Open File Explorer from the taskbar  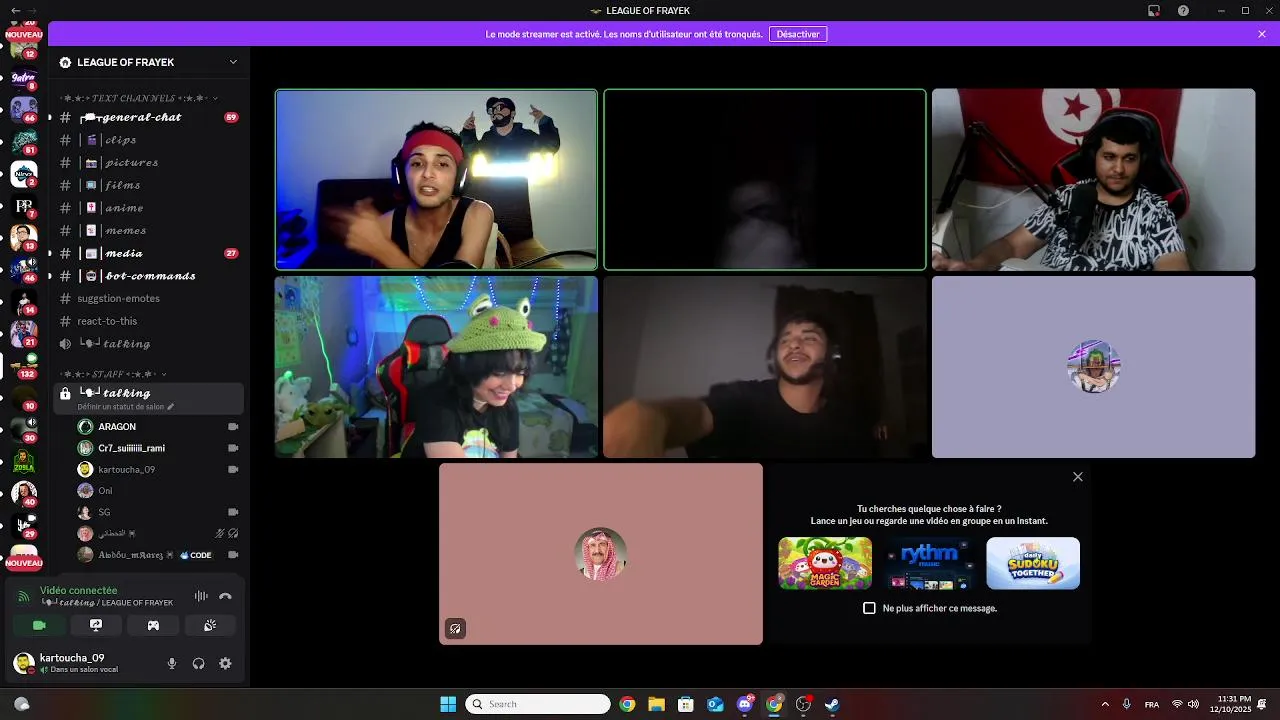tap(656, 704)
